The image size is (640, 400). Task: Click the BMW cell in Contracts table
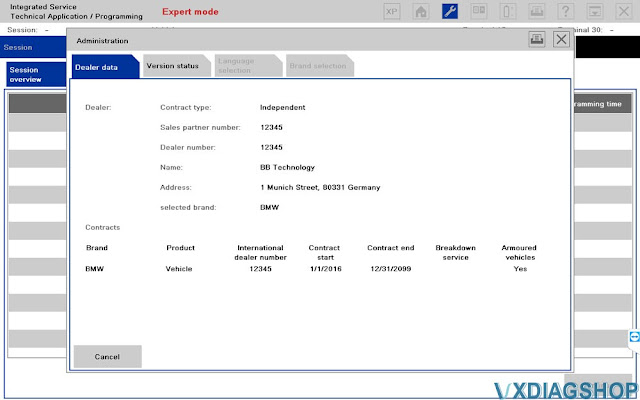click(94, 269)
